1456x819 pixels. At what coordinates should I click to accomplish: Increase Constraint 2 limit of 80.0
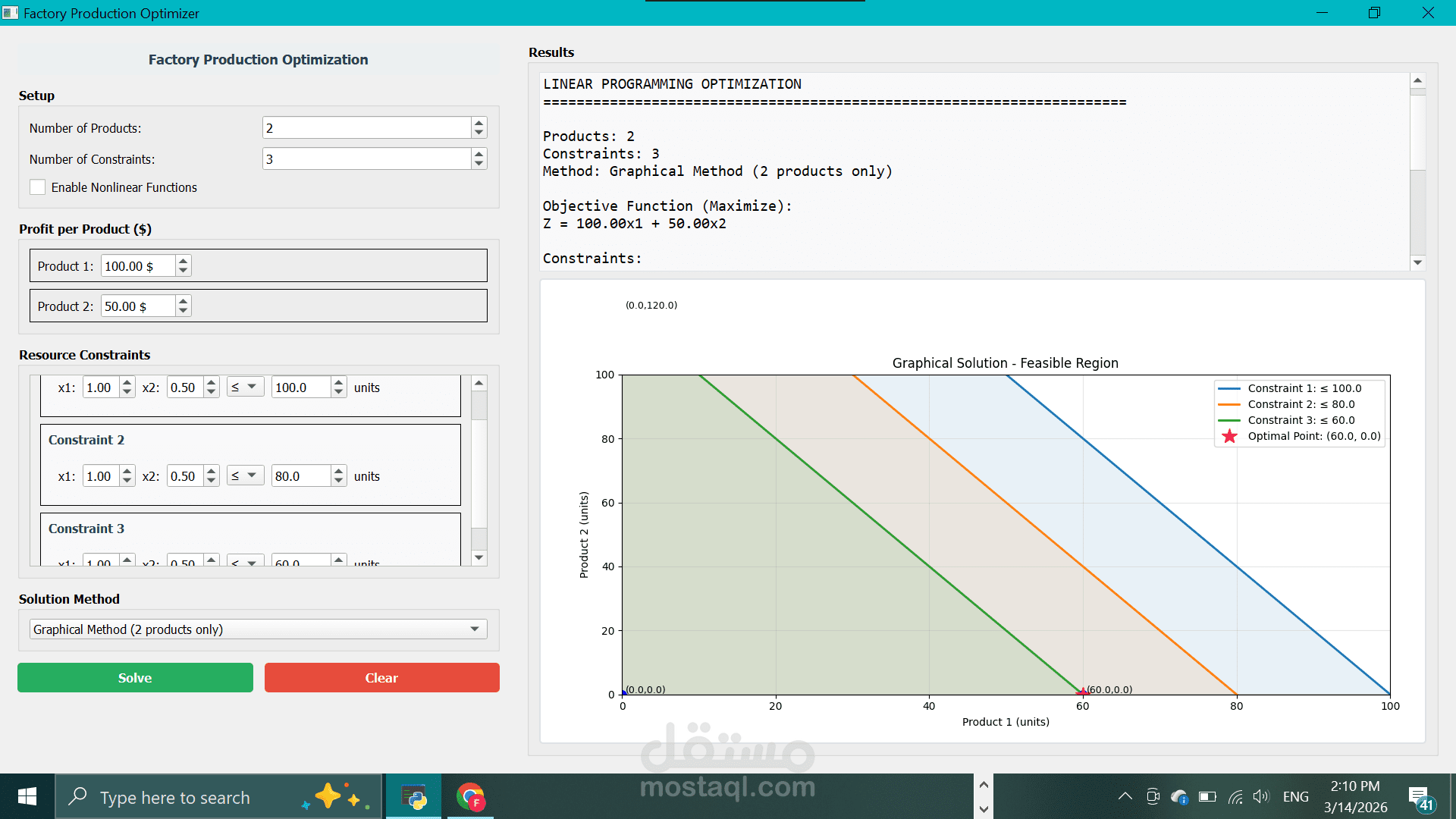[x=339, y=471]
